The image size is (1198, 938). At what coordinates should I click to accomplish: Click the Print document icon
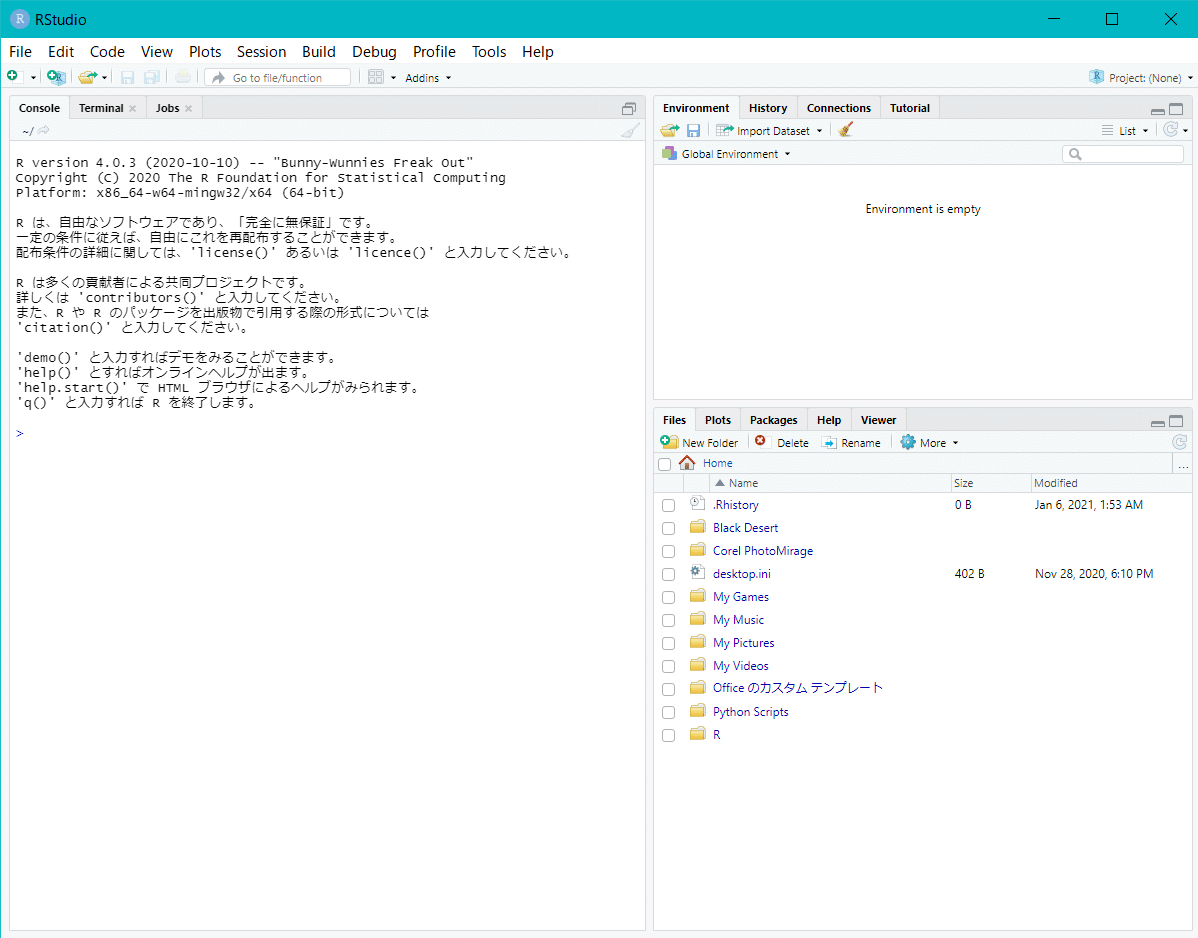point(183,76)
